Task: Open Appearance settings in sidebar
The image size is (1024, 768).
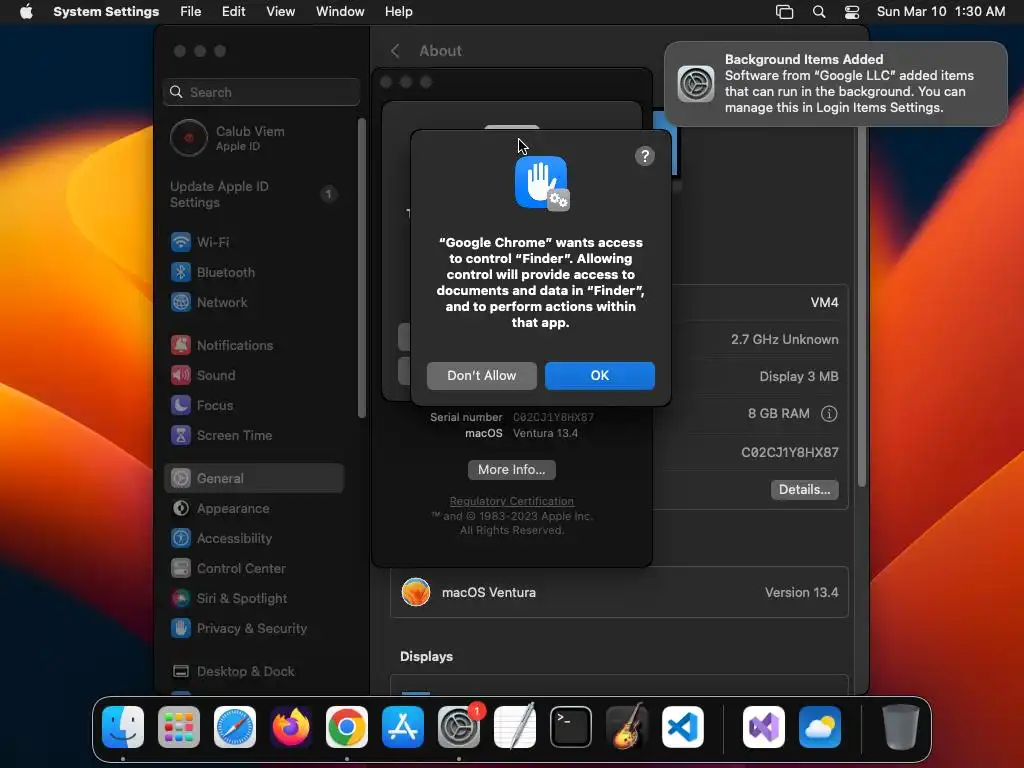Action: 255,508
